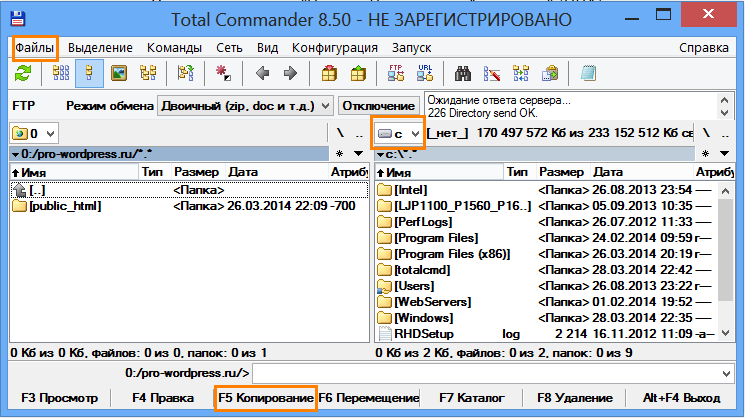Open the Notepad icon in toolbar
This screenshot has height=418, width=745.
(588, 74)
